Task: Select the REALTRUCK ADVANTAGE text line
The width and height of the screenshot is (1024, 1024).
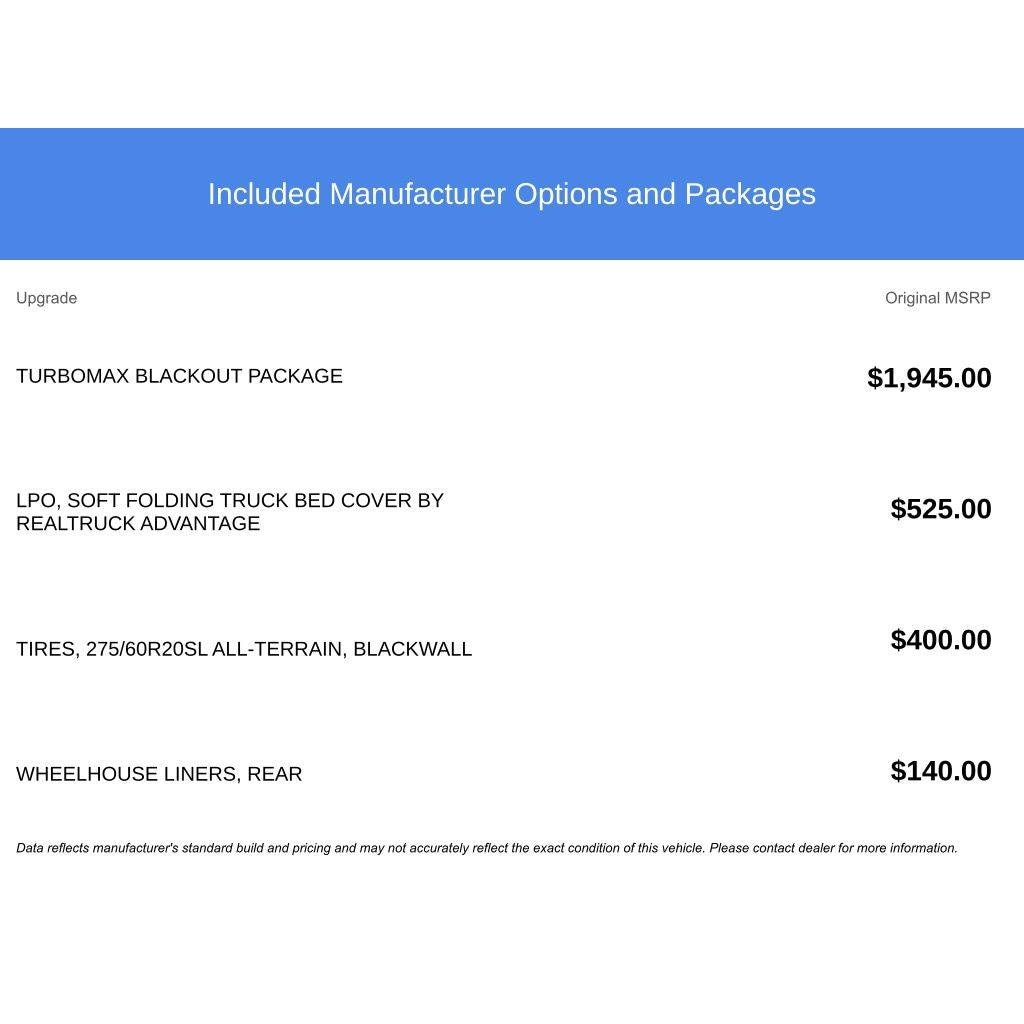Action: point(138,524)
